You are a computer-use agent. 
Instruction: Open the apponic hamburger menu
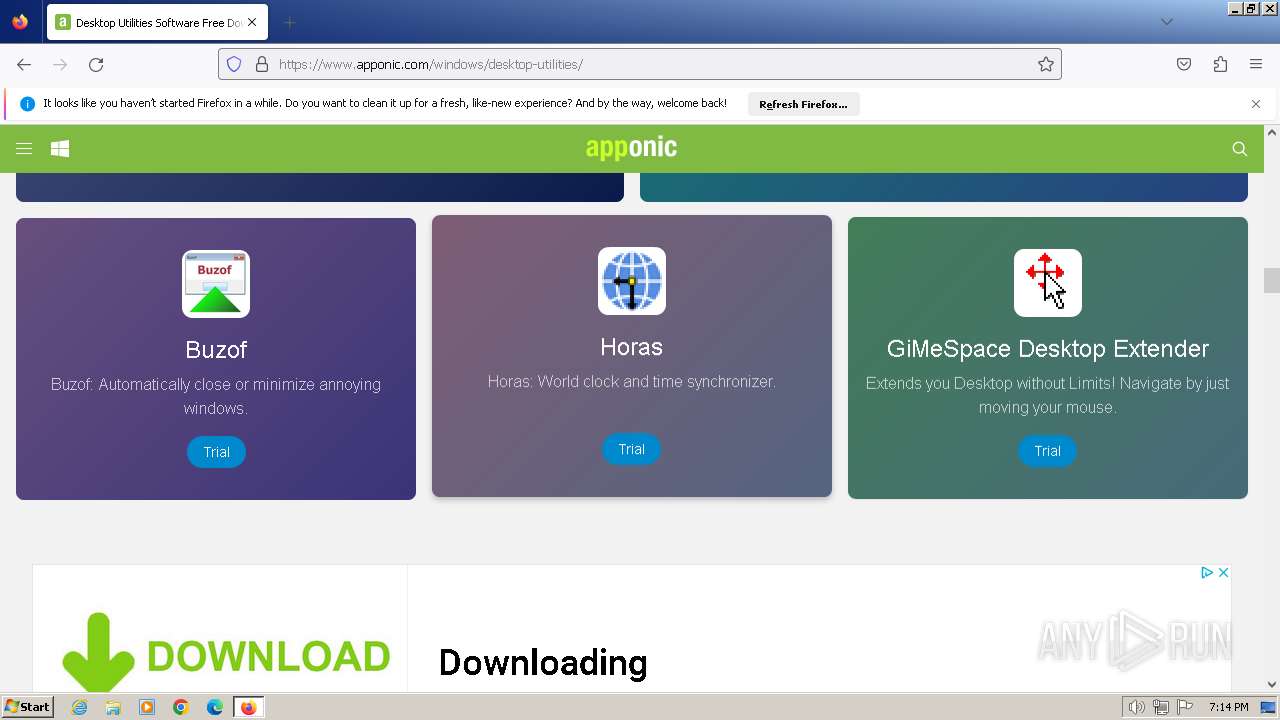24,149
